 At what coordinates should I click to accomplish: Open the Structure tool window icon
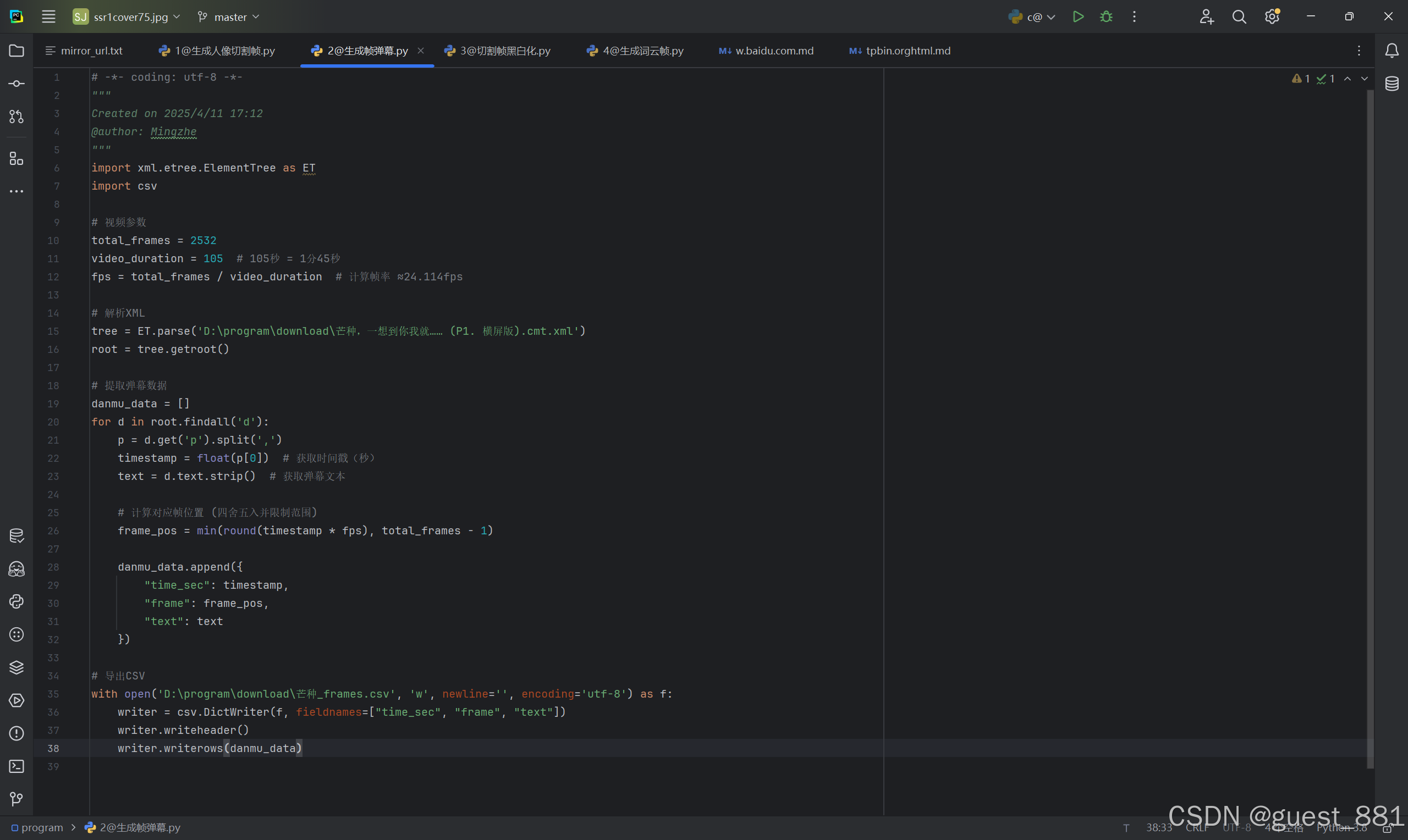(x=16, y=159)
